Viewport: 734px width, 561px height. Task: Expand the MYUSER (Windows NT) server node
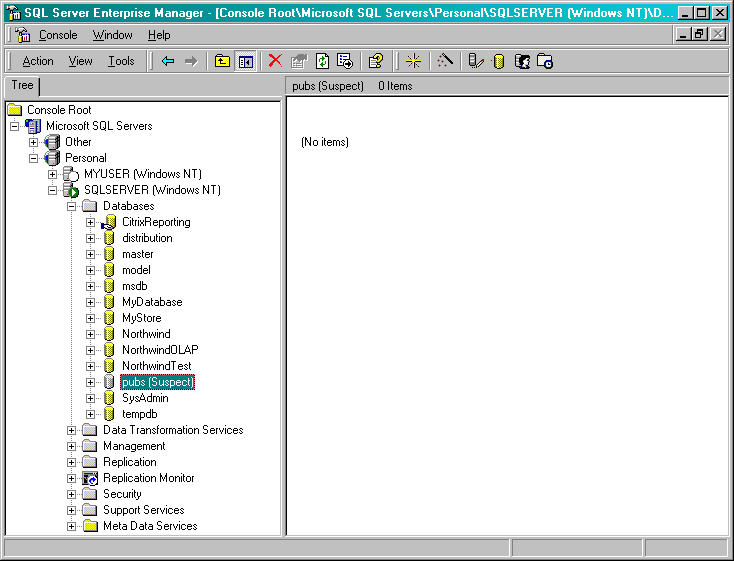[x=53, y=174]
